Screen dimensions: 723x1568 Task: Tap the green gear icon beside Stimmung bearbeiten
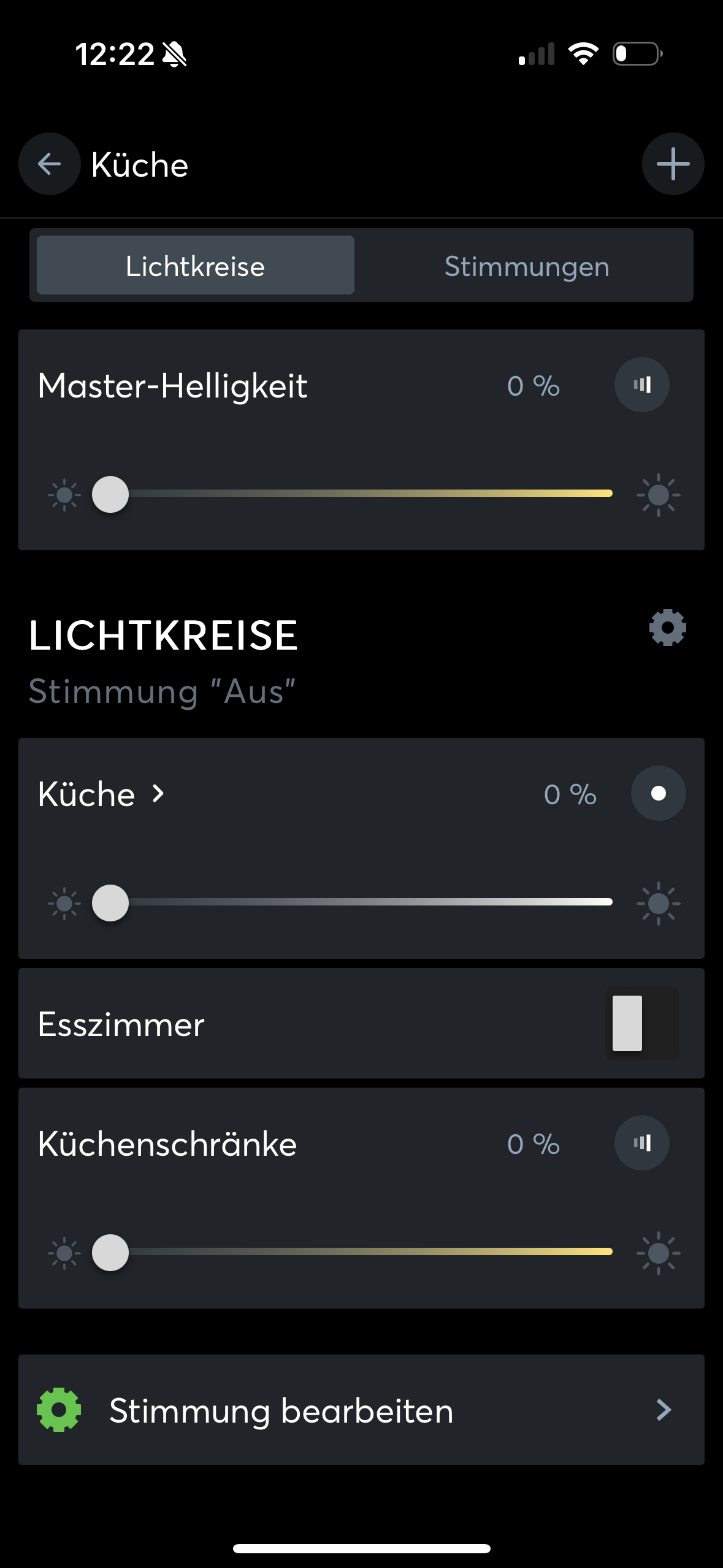point(59,1410)
